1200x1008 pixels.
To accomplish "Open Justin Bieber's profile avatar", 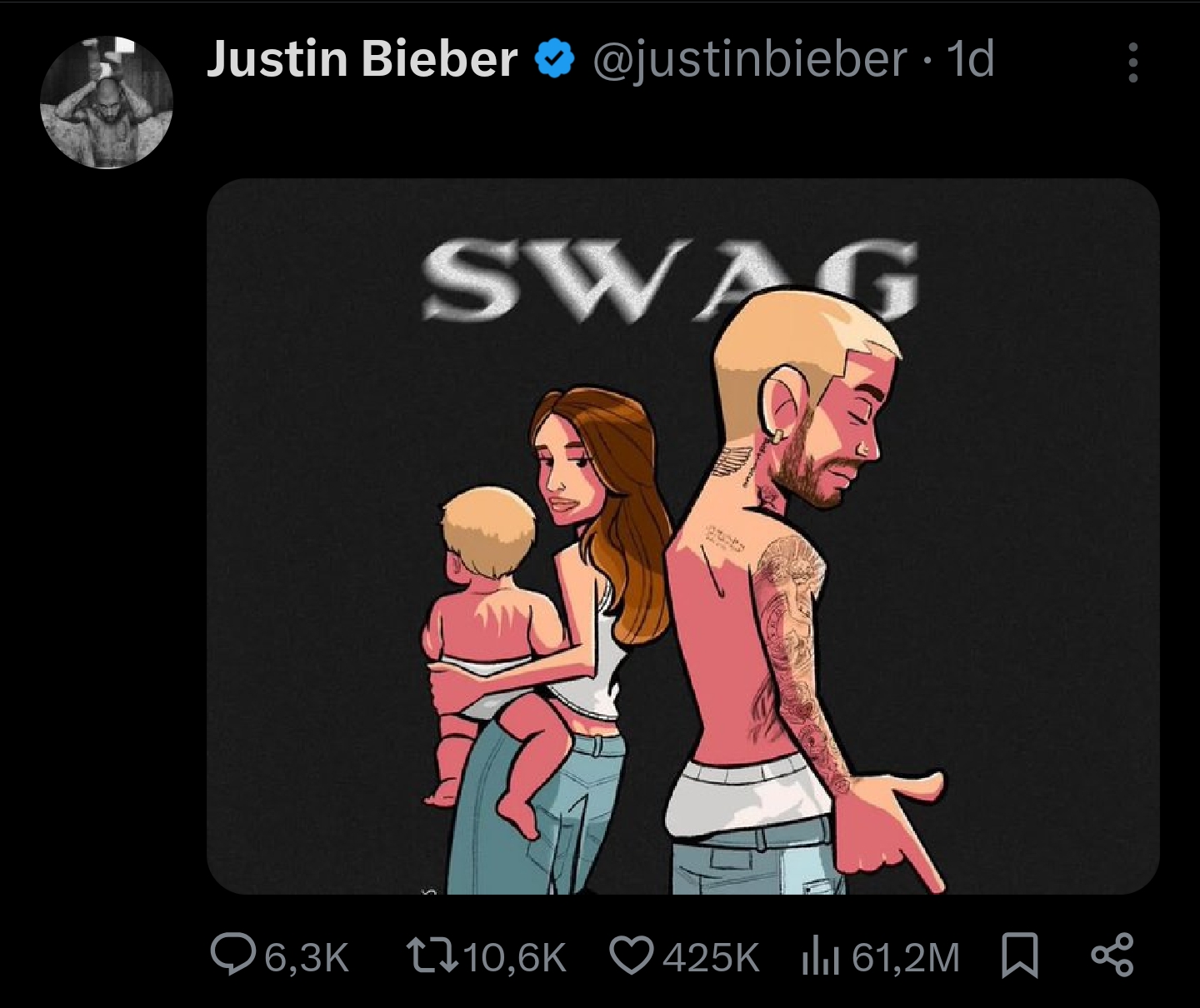I will click(106, 102).
